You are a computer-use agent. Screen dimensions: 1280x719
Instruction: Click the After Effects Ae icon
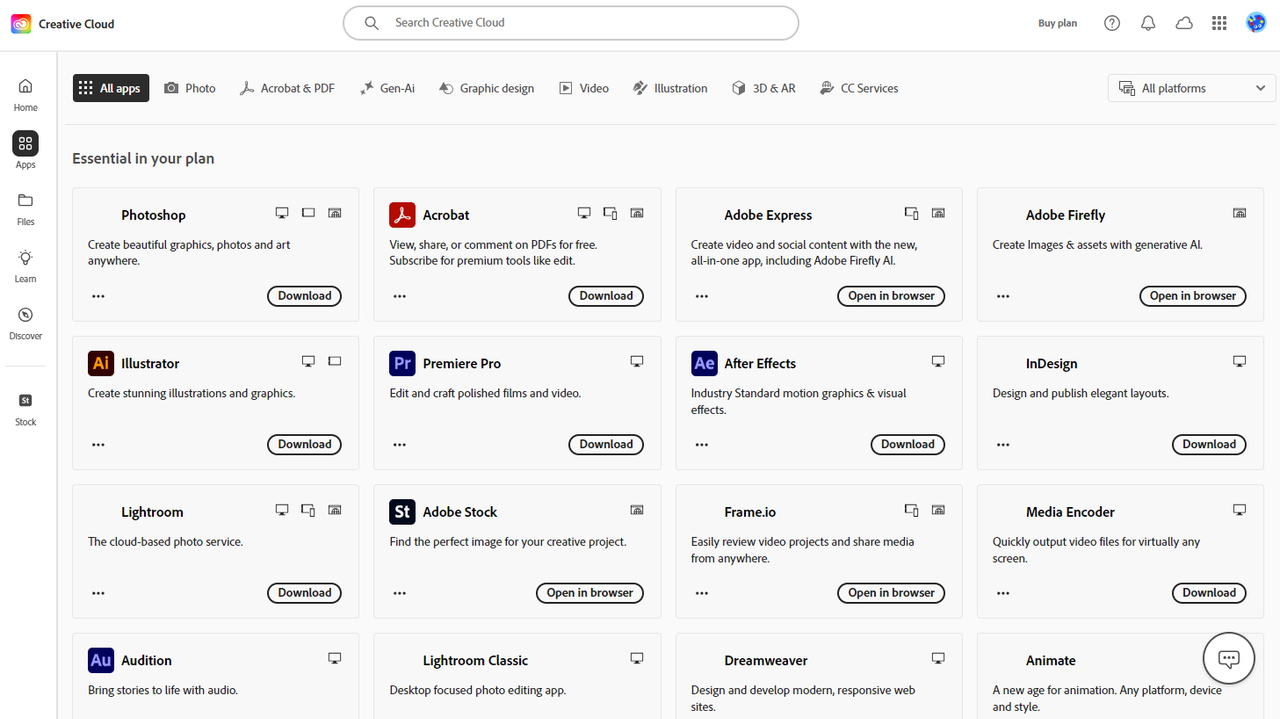[704, 363]
